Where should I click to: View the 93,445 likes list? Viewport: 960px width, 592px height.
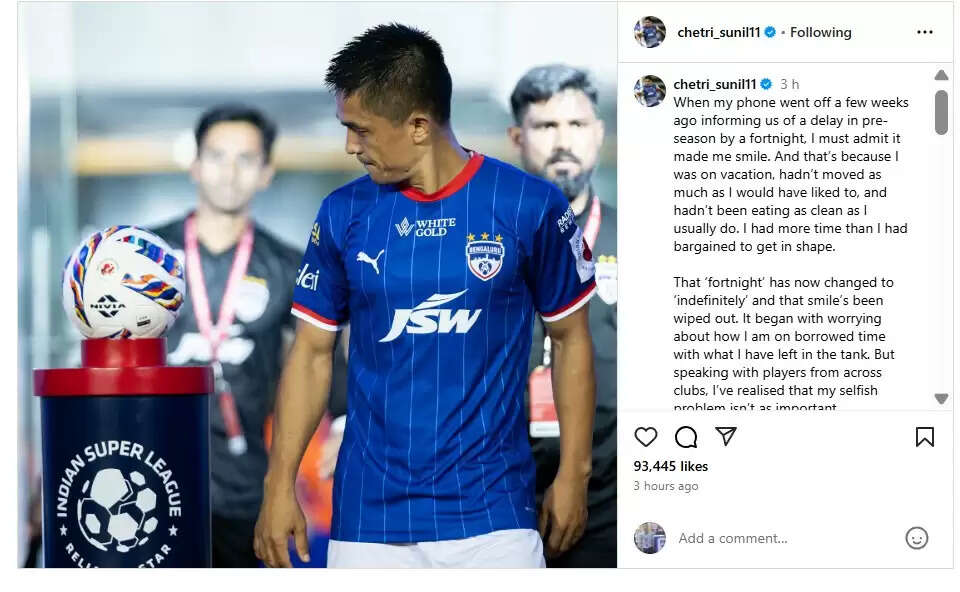pos(670,466)
